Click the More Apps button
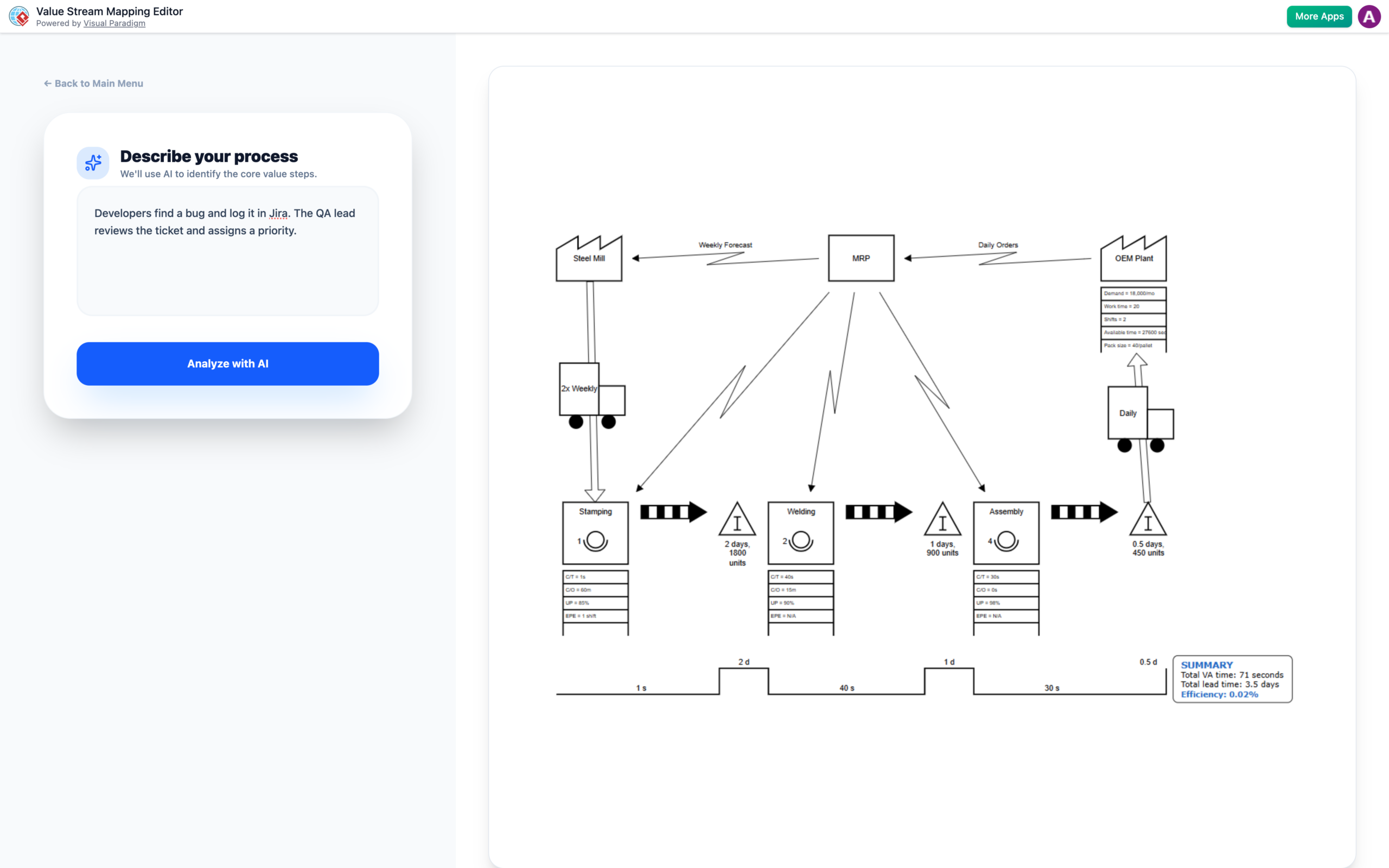Screen dimensions: 1389x868 pos(1318,16)
